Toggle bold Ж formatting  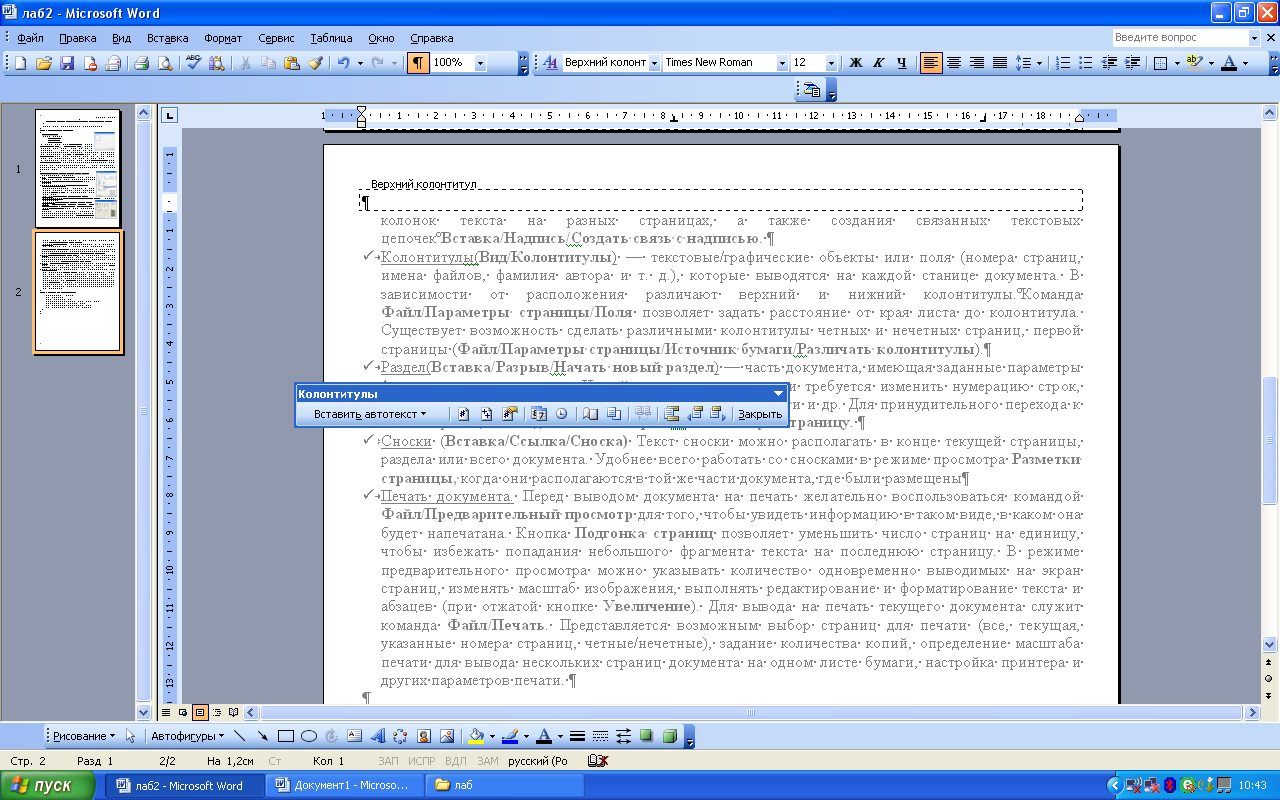(x=856, y=63)
